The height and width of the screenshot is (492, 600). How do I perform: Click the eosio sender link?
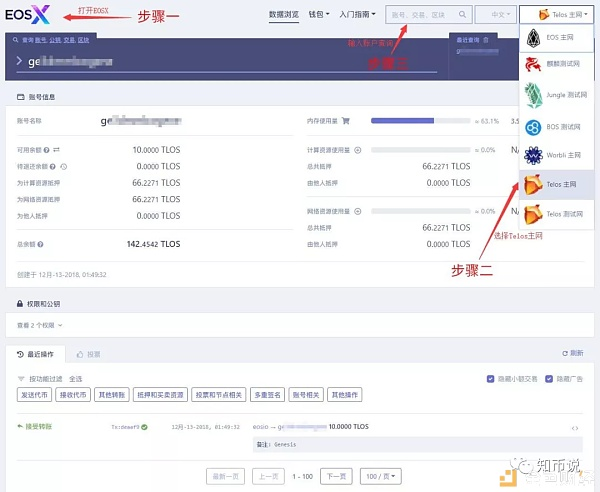(x=260, y=427)
